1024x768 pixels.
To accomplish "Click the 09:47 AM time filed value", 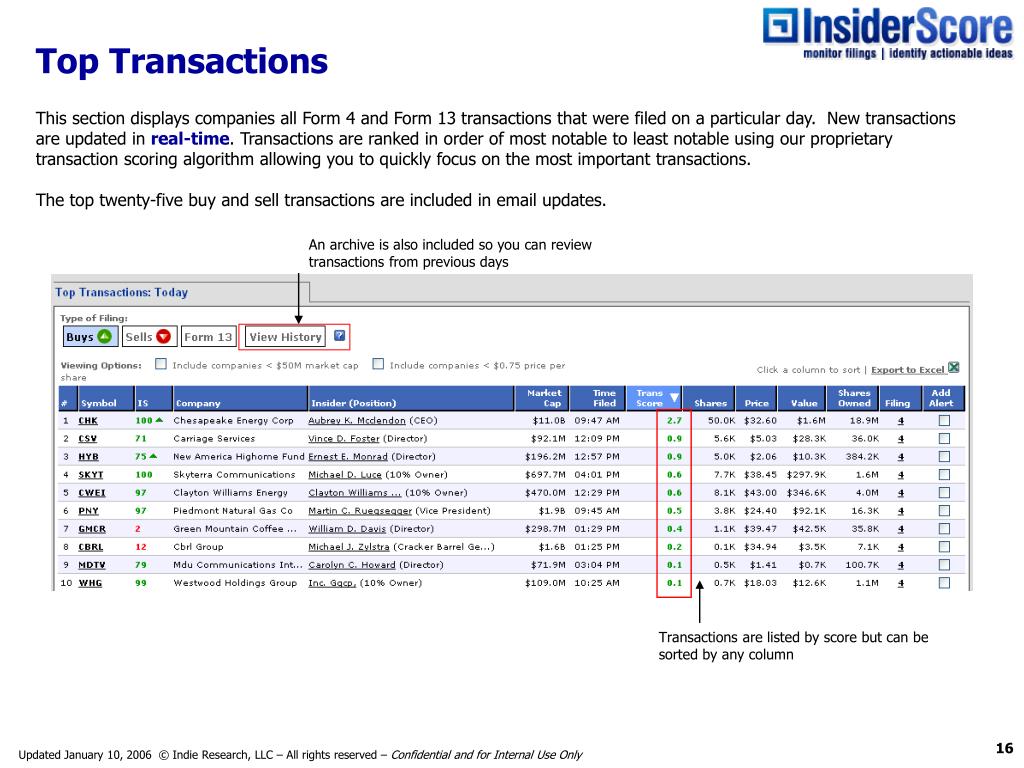I will (x=597, y=421).
